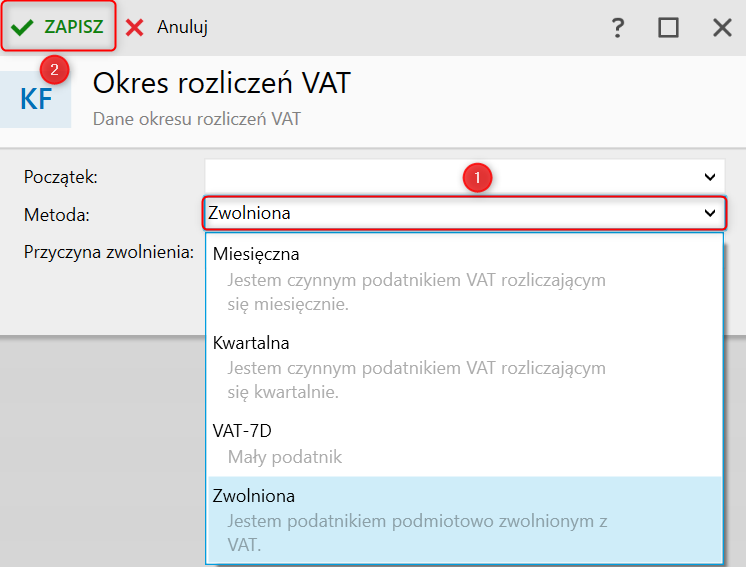Collapse the Metoda dropdown using its arrow
The height and width of the screenshot is (567, 746).
[x=710, y=213]
